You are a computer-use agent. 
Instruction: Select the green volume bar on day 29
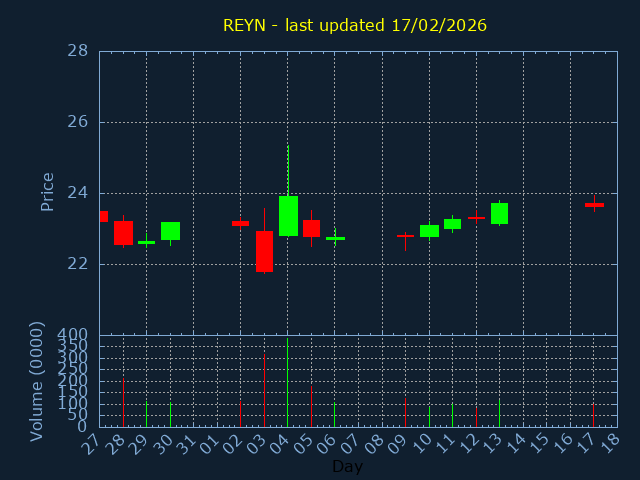tap(146, 414)
